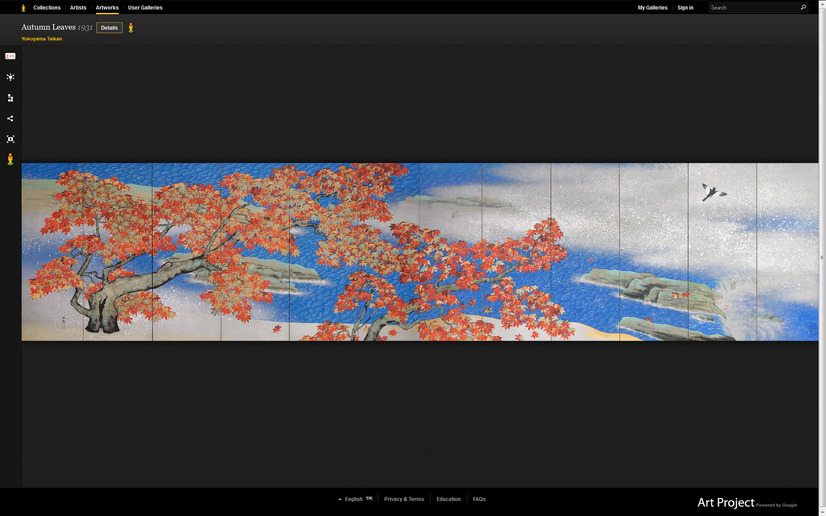This screenshot has width=826, height=516.
Task: Click the Art Project home figurine icon
Action: [x=23, y=8]
